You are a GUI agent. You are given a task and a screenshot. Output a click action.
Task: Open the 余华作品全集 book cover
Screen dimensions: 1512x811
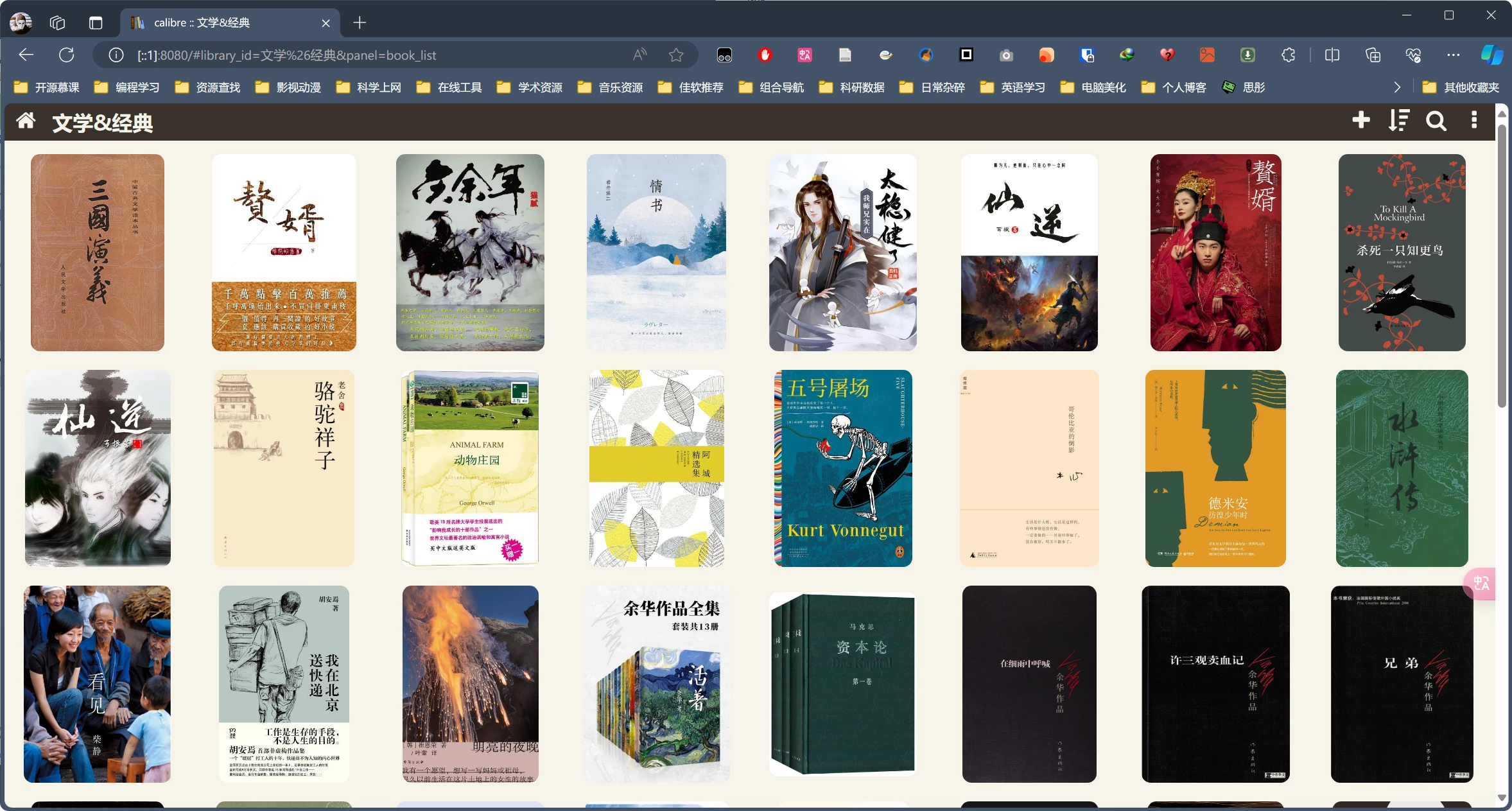[656, 684]
